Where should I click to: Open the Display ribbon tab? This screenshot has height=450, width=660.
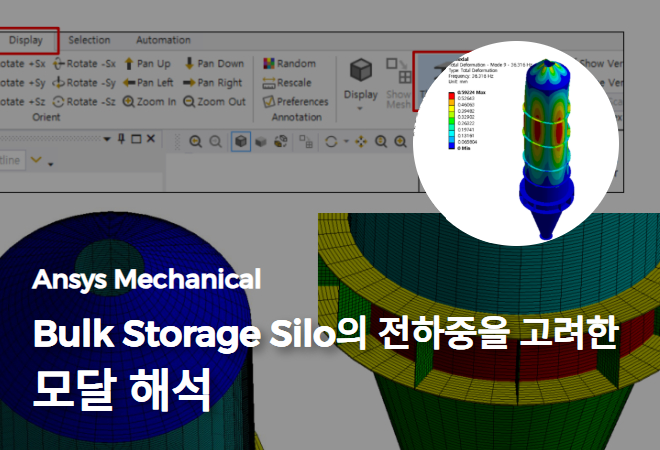[x=26, y=40]
